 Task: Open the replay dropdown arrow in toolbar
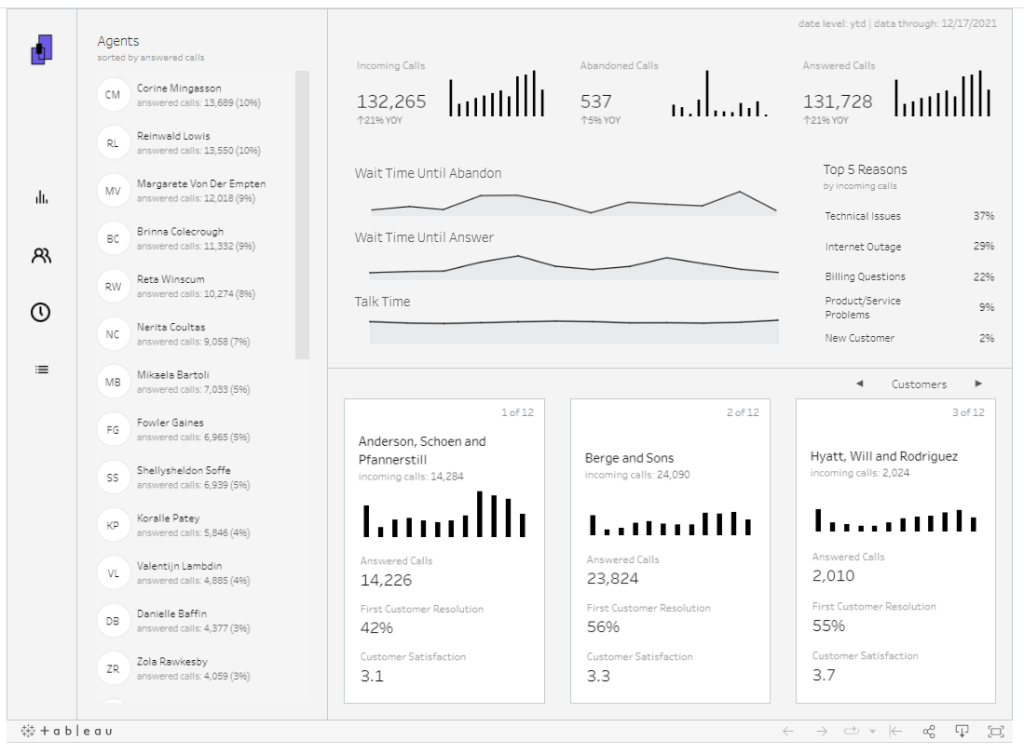coord(872,731)
